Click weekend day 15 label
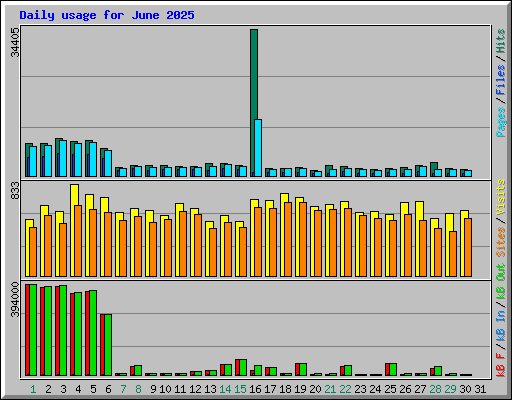512x400 pixels. 240,389
